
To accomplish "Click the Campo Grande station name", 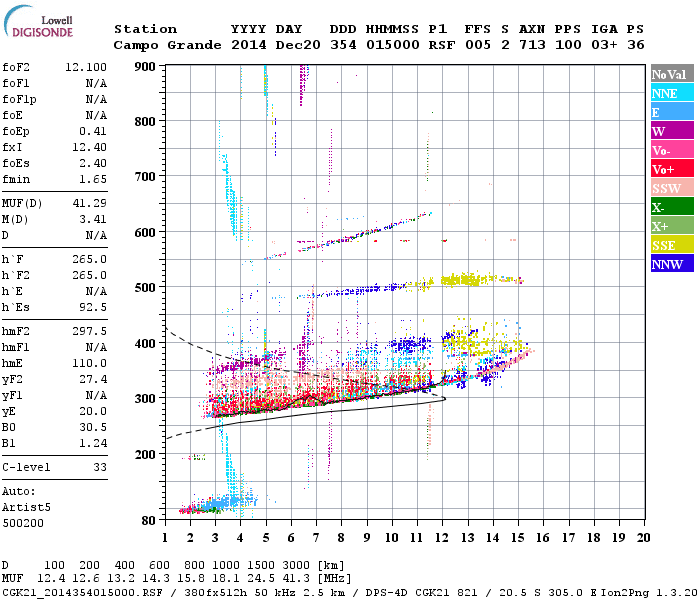I will click(167, 45).
